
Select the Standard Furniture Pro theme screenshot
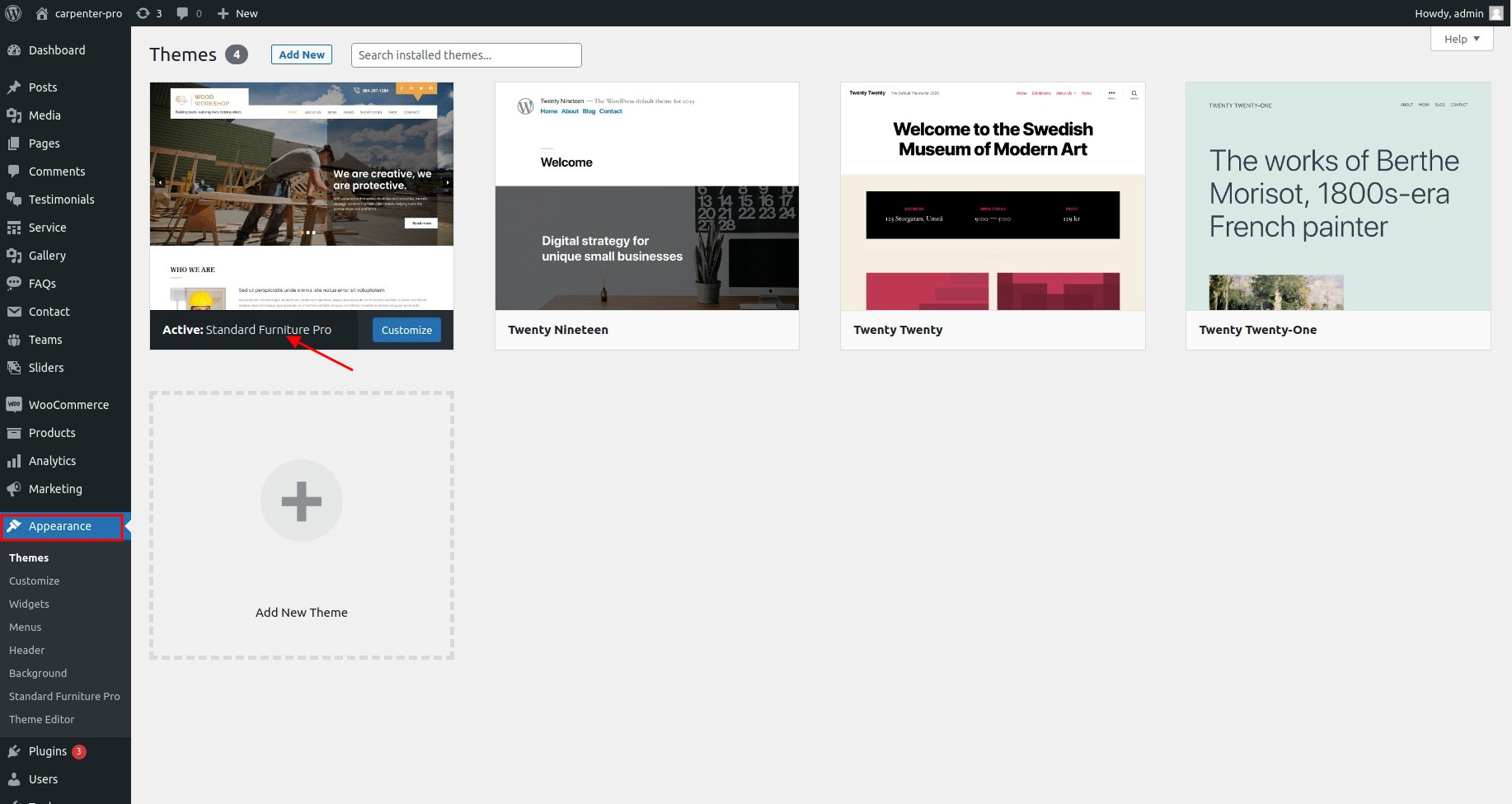[x=302, y=196]
